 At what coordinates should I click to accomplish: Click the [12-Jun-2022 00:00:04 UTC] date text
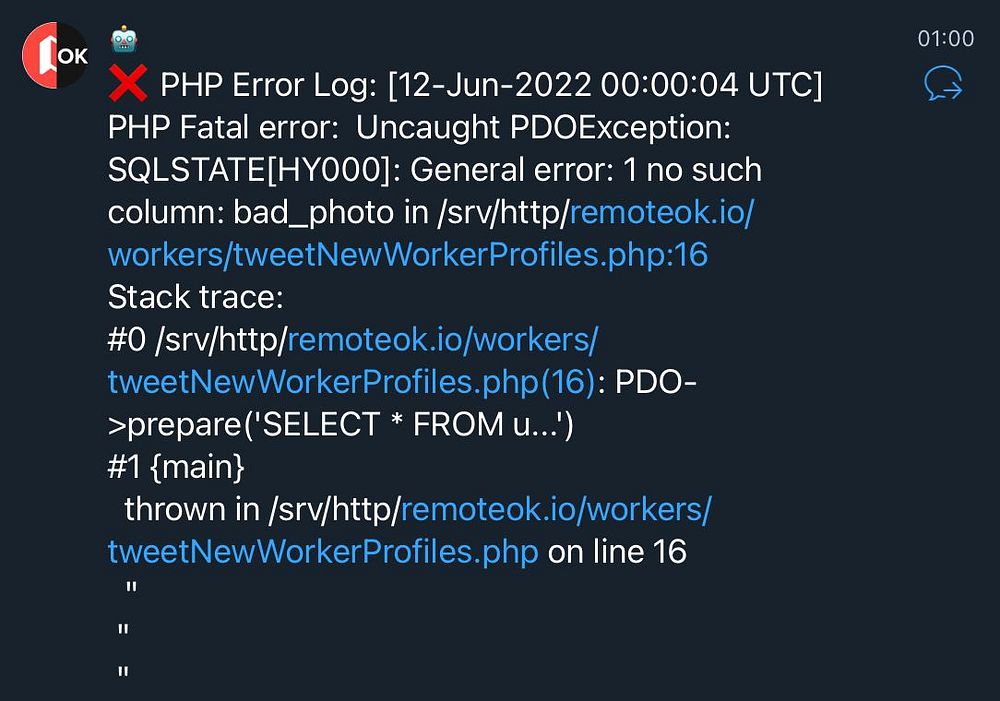(605, 85)
